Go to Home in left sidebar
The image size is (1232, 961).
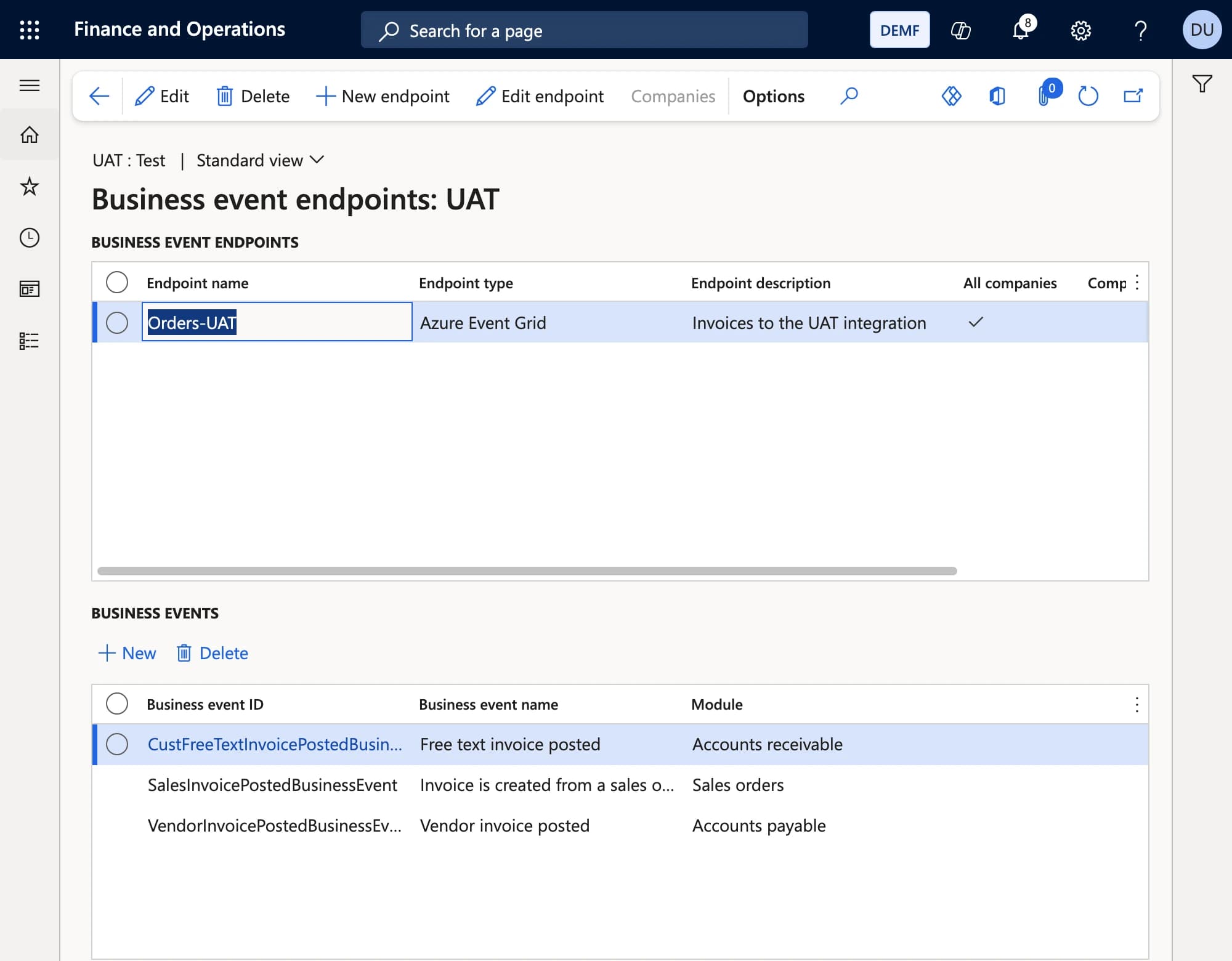(30, 134)
